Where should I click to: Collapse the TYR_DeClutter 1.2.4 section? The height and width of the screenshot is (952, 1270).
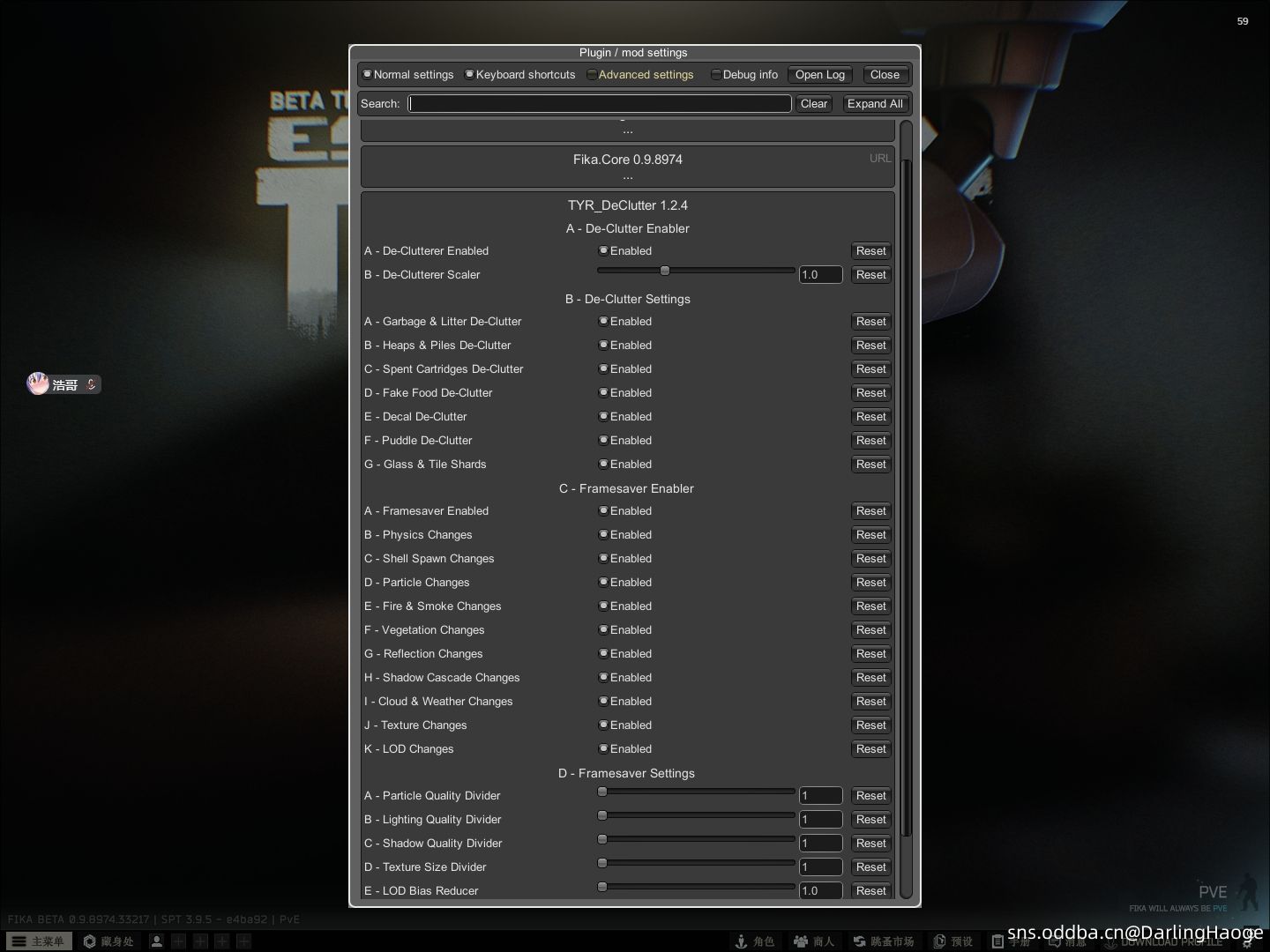(x=627, y=205)
